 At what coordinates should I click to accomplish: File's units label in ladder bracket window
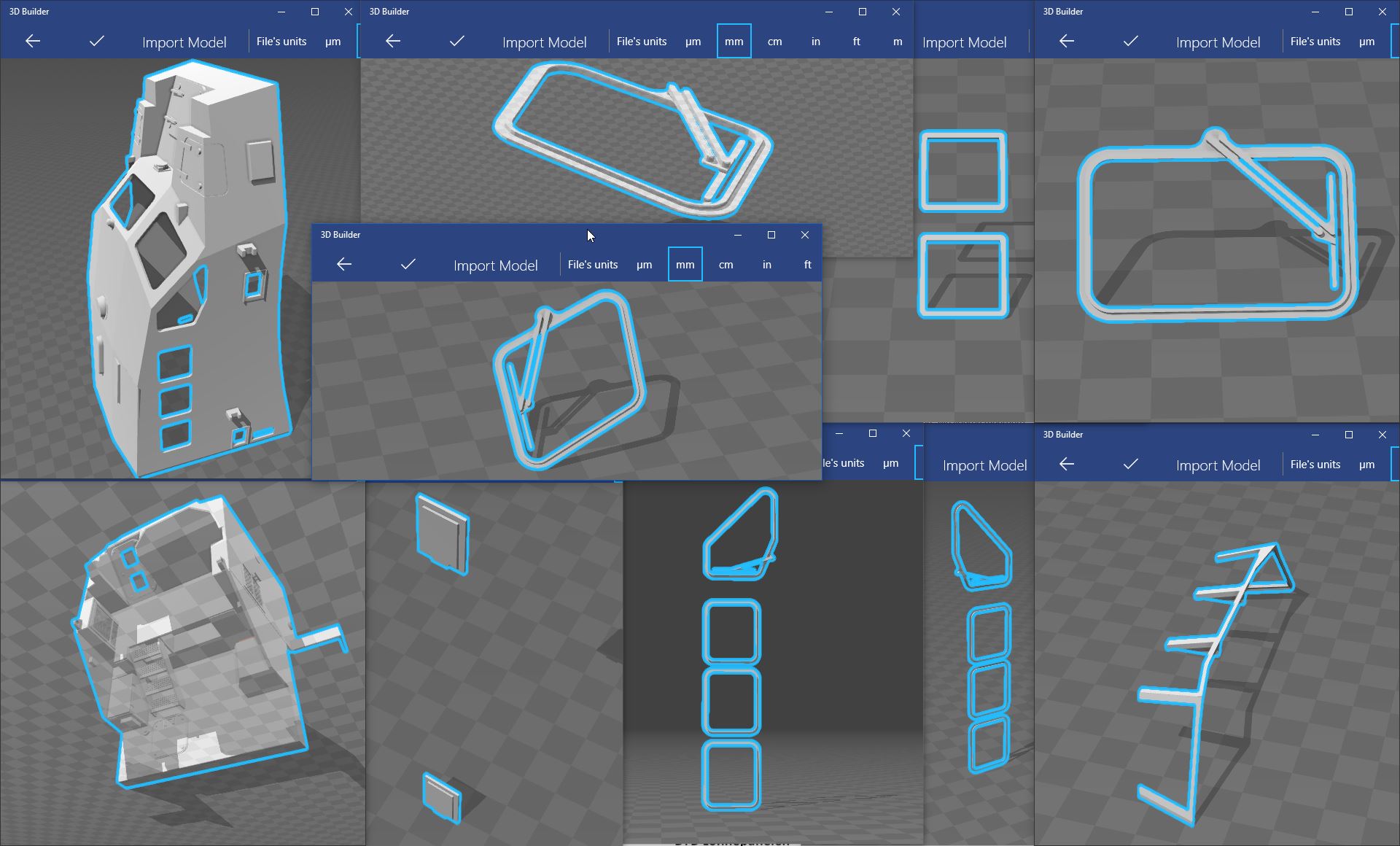click(x=1315, y=465)
